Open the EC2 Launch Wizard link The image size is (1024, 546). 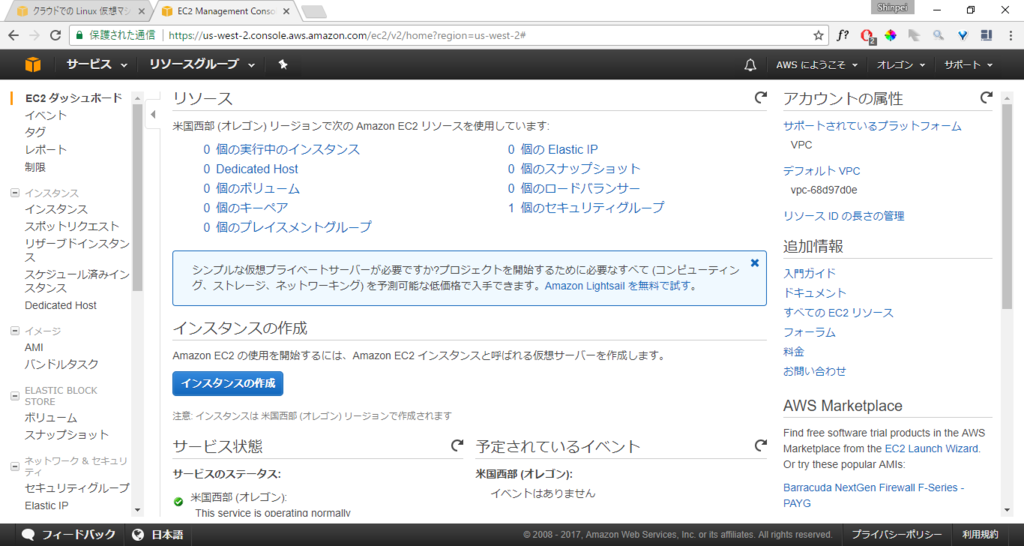point(931,449)
